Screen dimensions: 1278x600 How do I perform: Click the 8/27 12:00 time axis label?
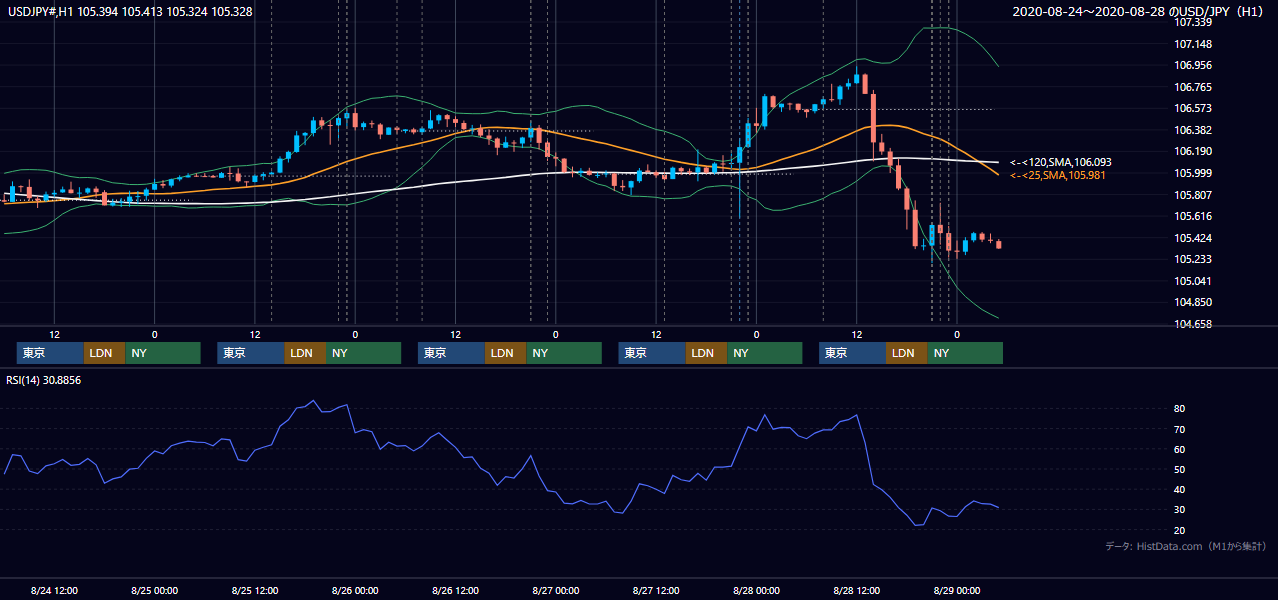pos(656,591)
